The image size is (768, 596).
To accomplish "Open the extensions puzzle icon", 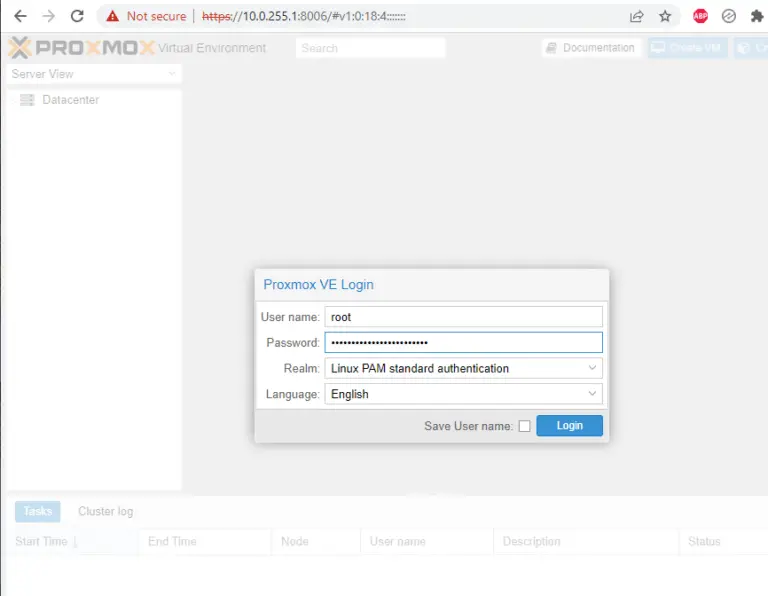I will coord(757,16).
